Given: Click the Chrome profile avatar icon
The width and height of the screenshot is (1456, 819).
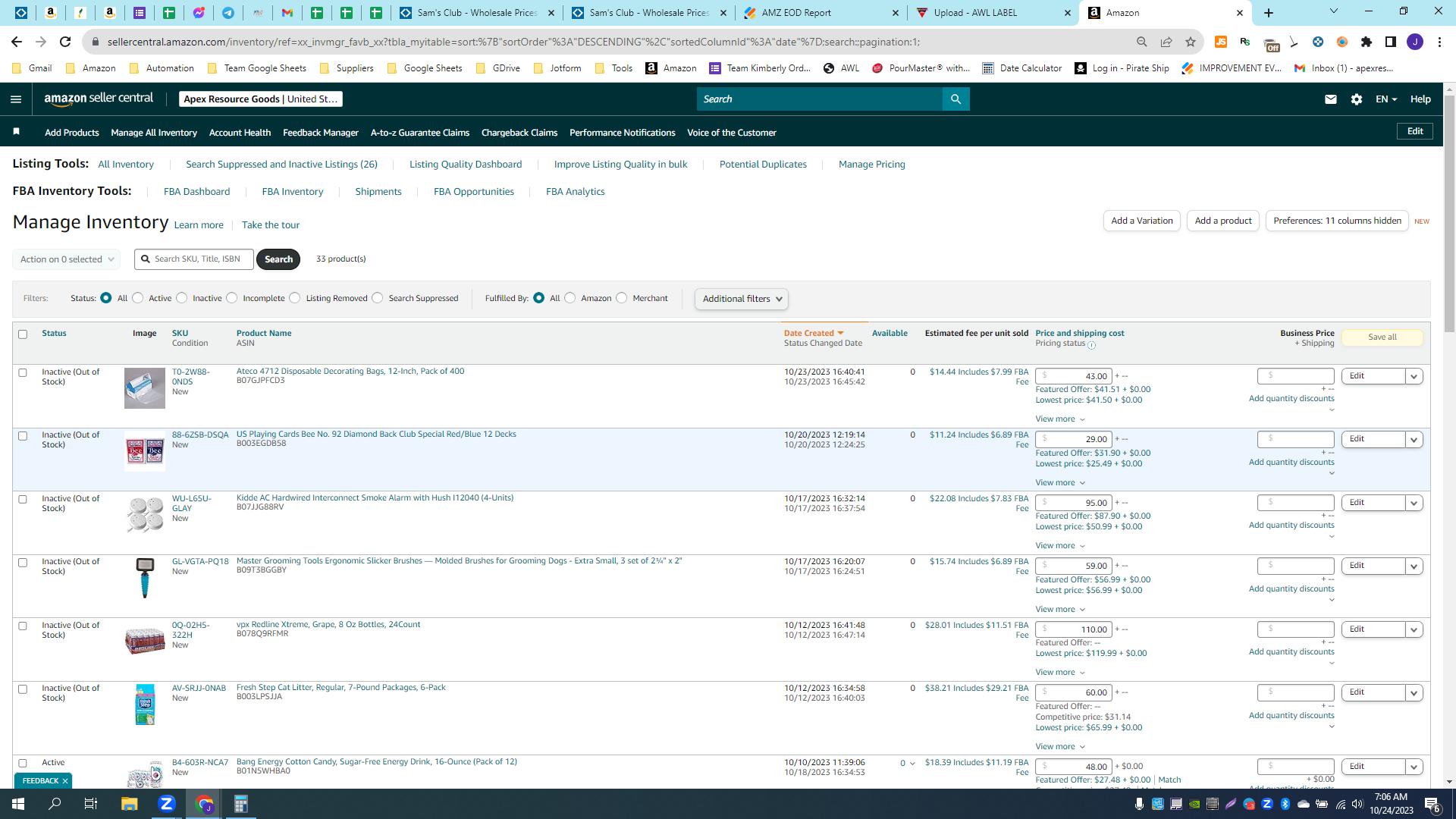Looking at the screenshot, I should click(x=1415, y=42).
